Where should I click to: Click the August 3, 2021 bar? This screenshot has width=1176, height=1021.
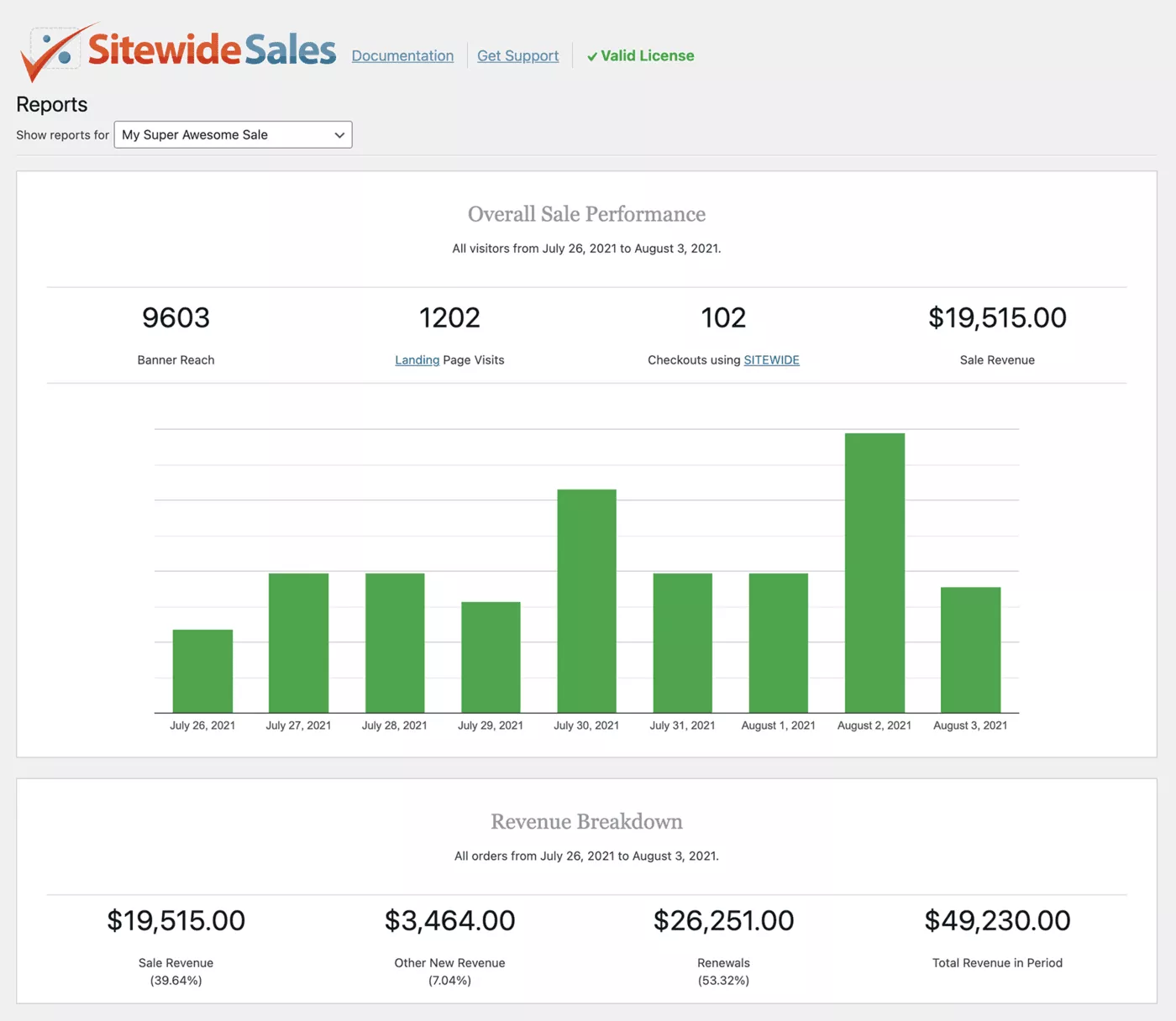970,650
